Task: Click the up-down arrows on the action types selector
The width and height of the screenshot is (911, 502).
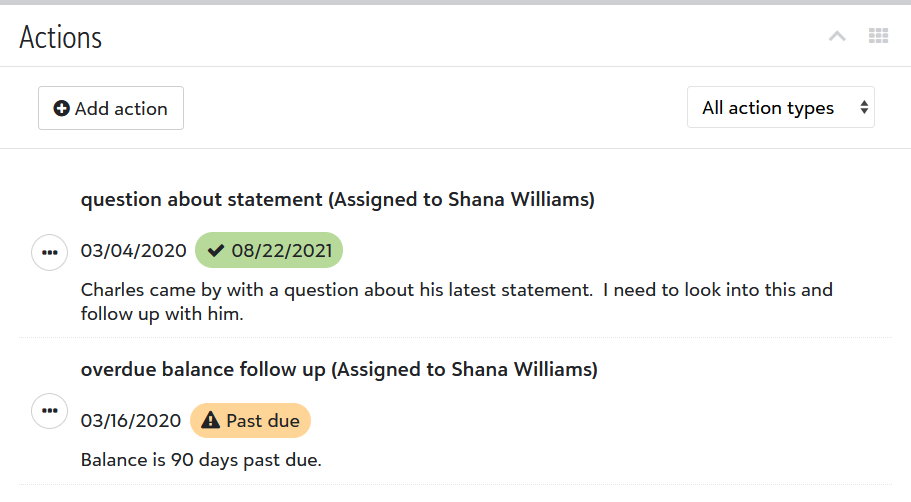Action: click(864, 108)
